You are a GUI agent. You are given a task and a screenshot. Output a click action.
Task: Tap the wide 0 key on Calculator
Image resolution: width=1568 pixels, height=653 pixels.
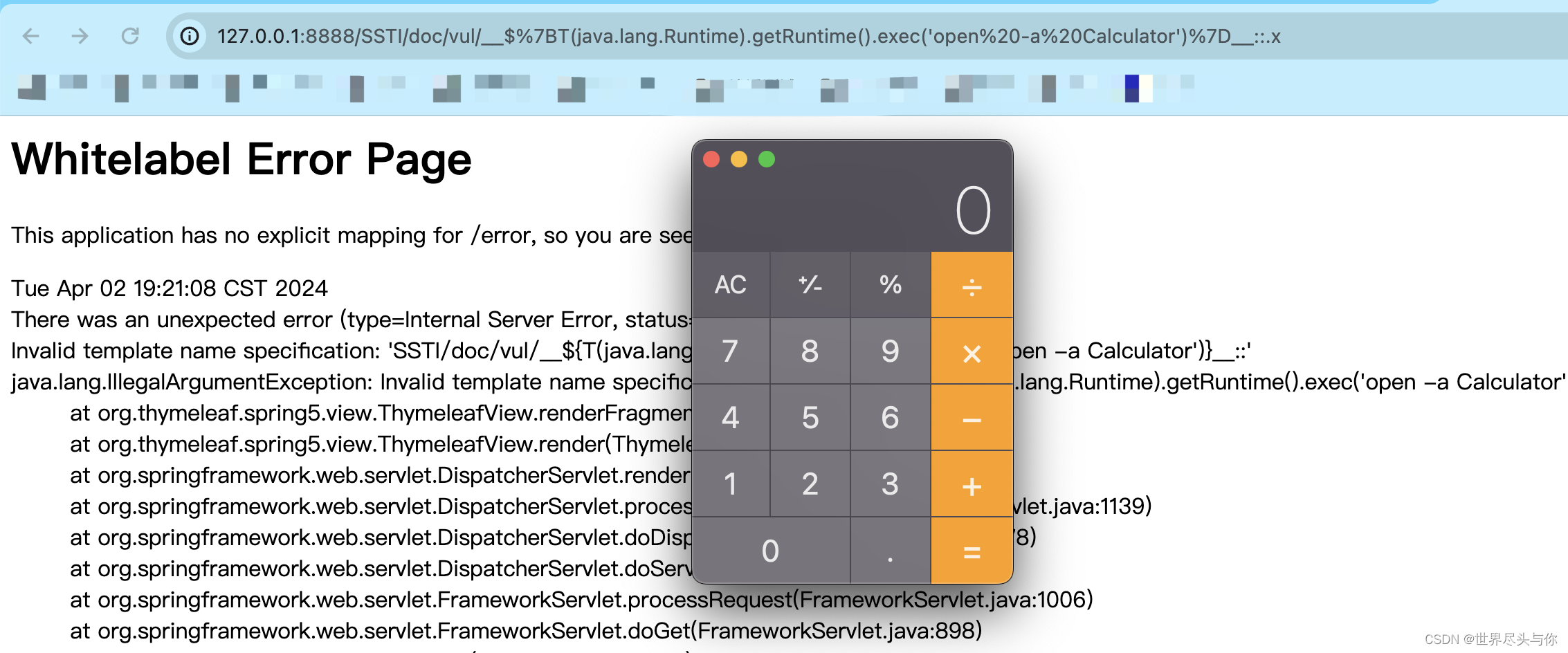click(771, 551)
